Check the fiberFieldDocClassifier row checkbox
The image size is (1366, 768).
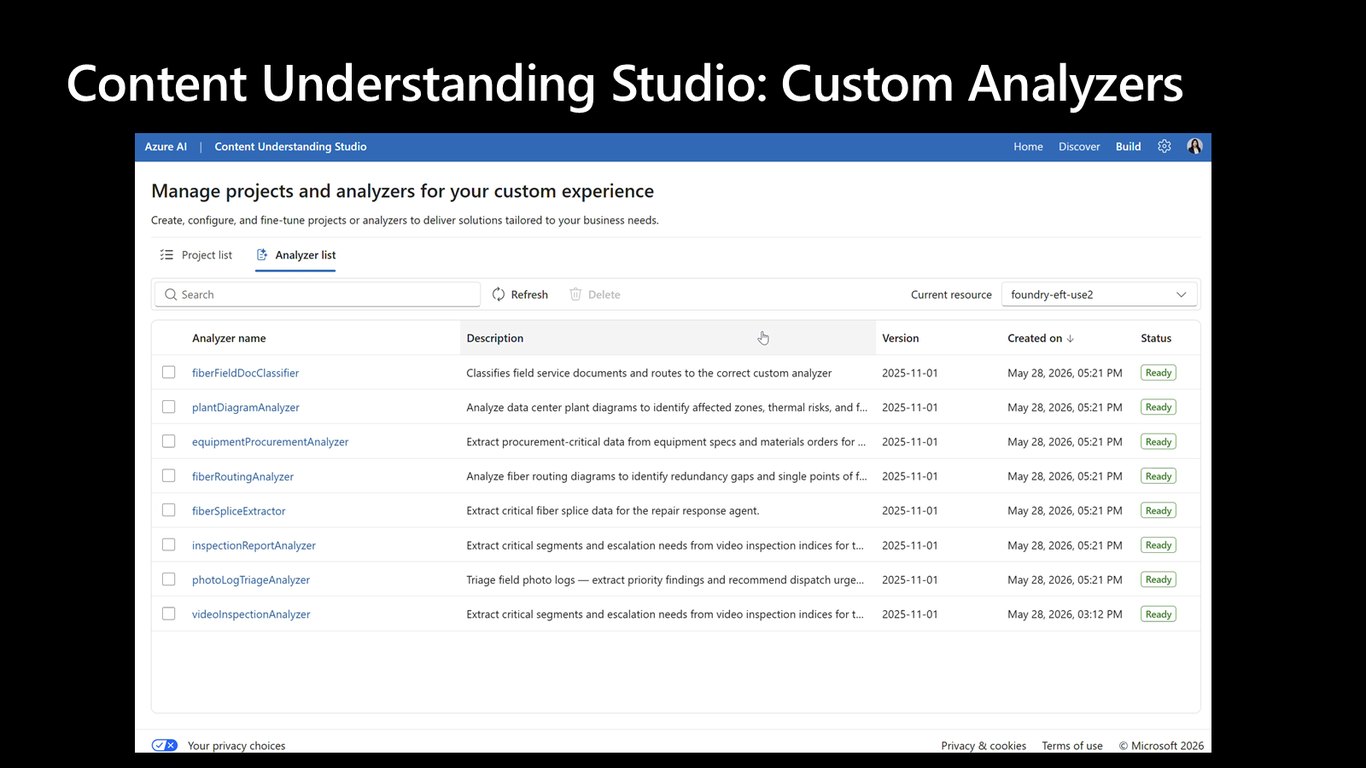168,372
